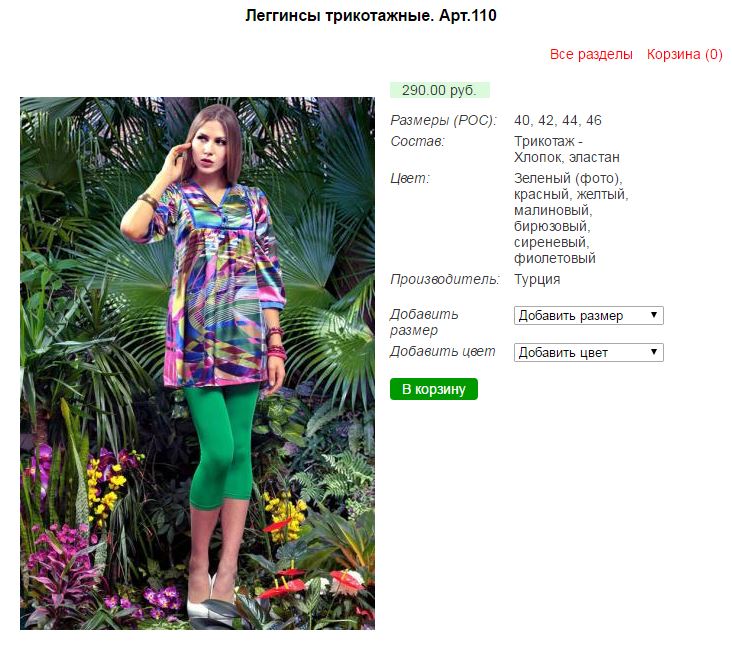The height and width of the screenshot is (652, 732).
Task: Click the color list starting "Зеленый (фото)"
Action: [x=571, y=218]
